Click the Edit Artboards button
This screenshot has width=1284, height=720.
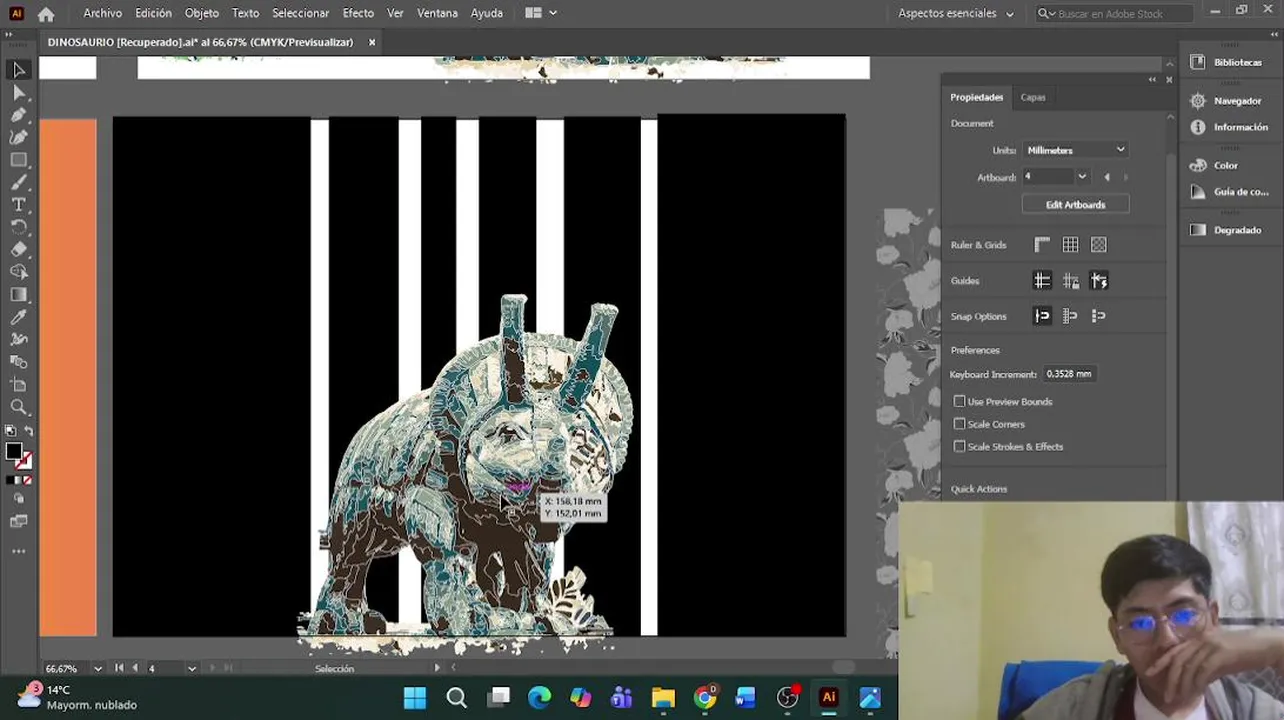1075,204
